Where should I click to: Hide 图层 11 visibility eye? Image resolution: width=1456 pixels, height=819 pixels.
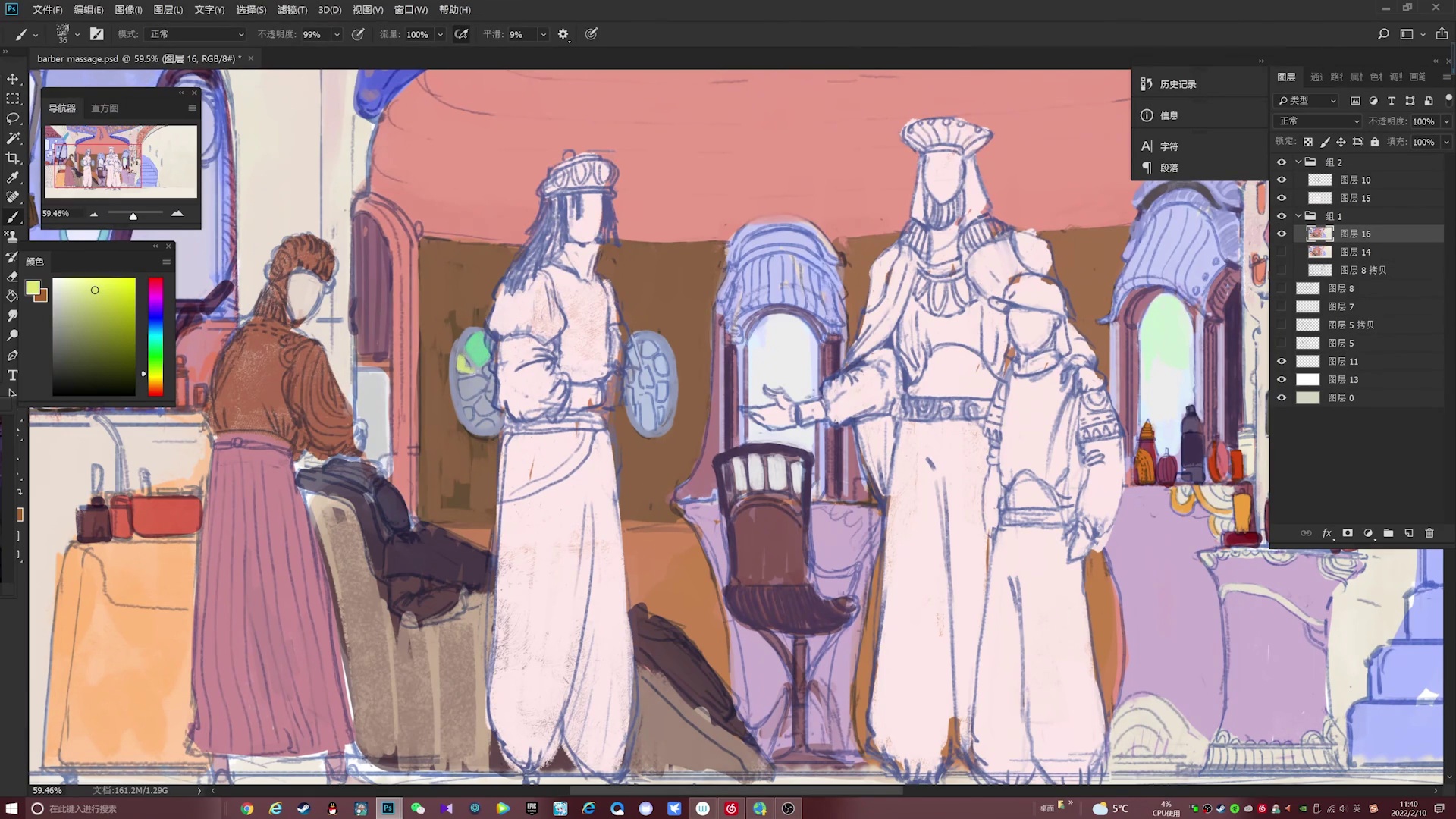pos(1282,362)
